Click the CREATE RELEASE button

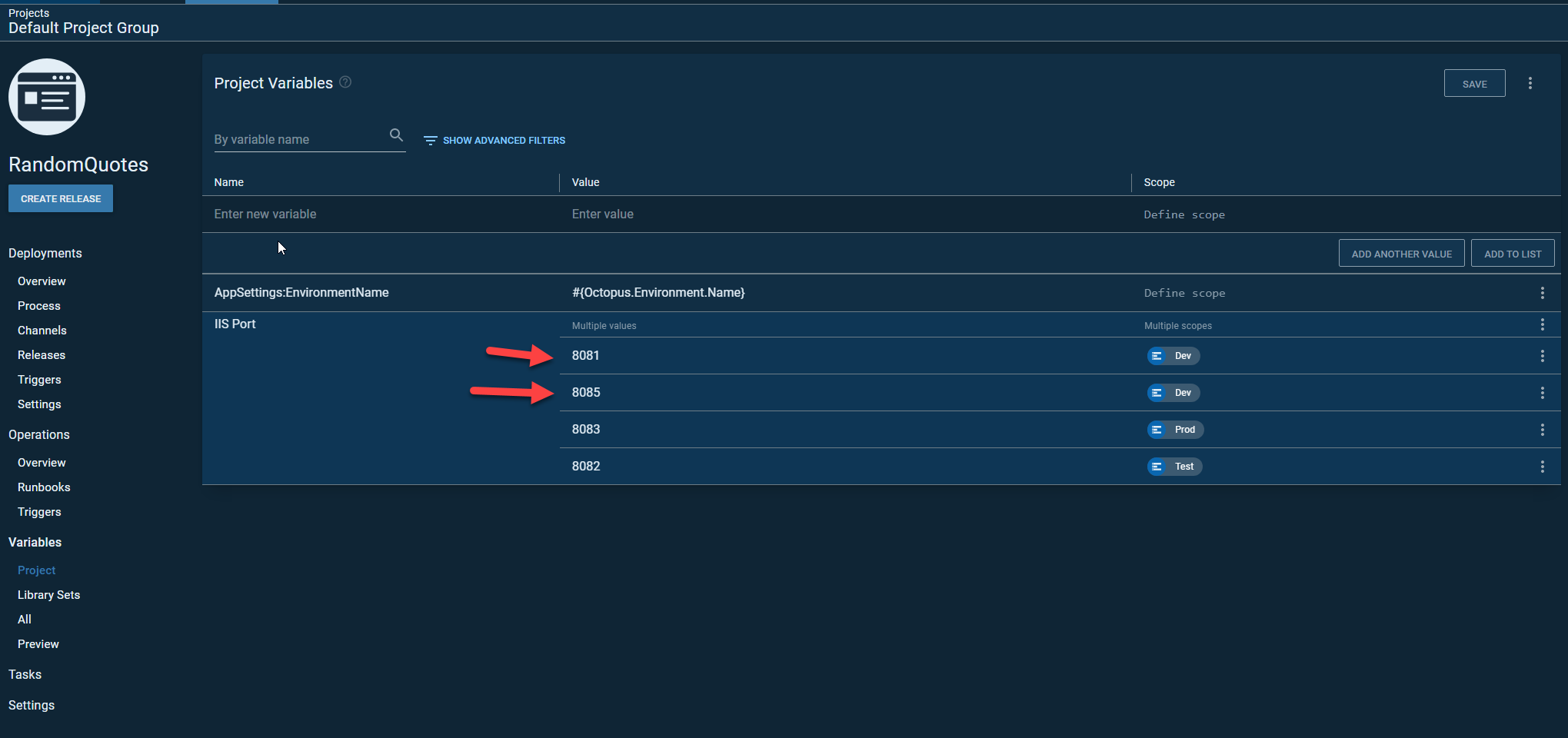[60, 198]
